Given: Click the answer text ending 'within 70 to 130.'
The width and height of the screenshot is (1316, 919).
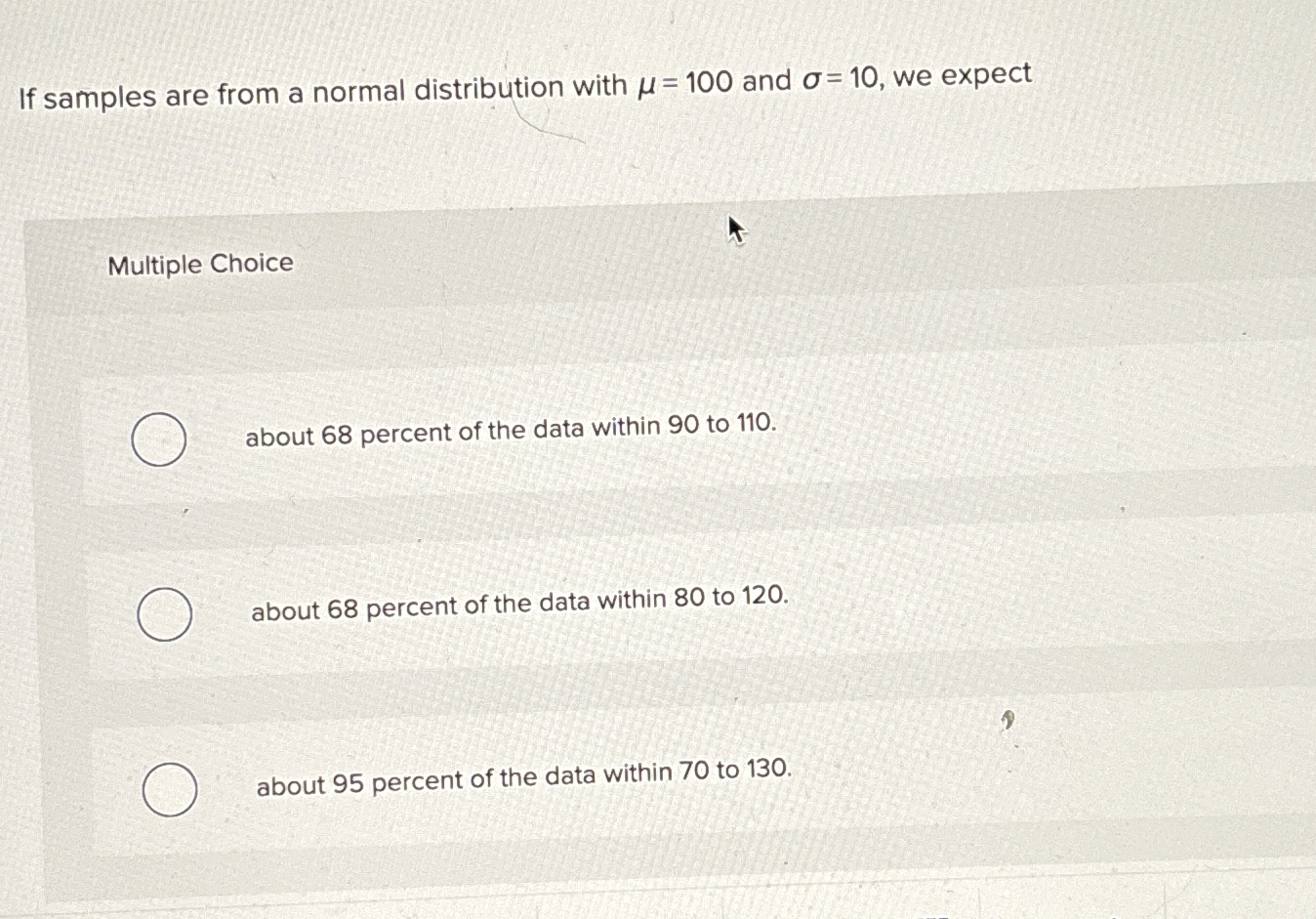Looking at the screenshot, I should point(523,776).
